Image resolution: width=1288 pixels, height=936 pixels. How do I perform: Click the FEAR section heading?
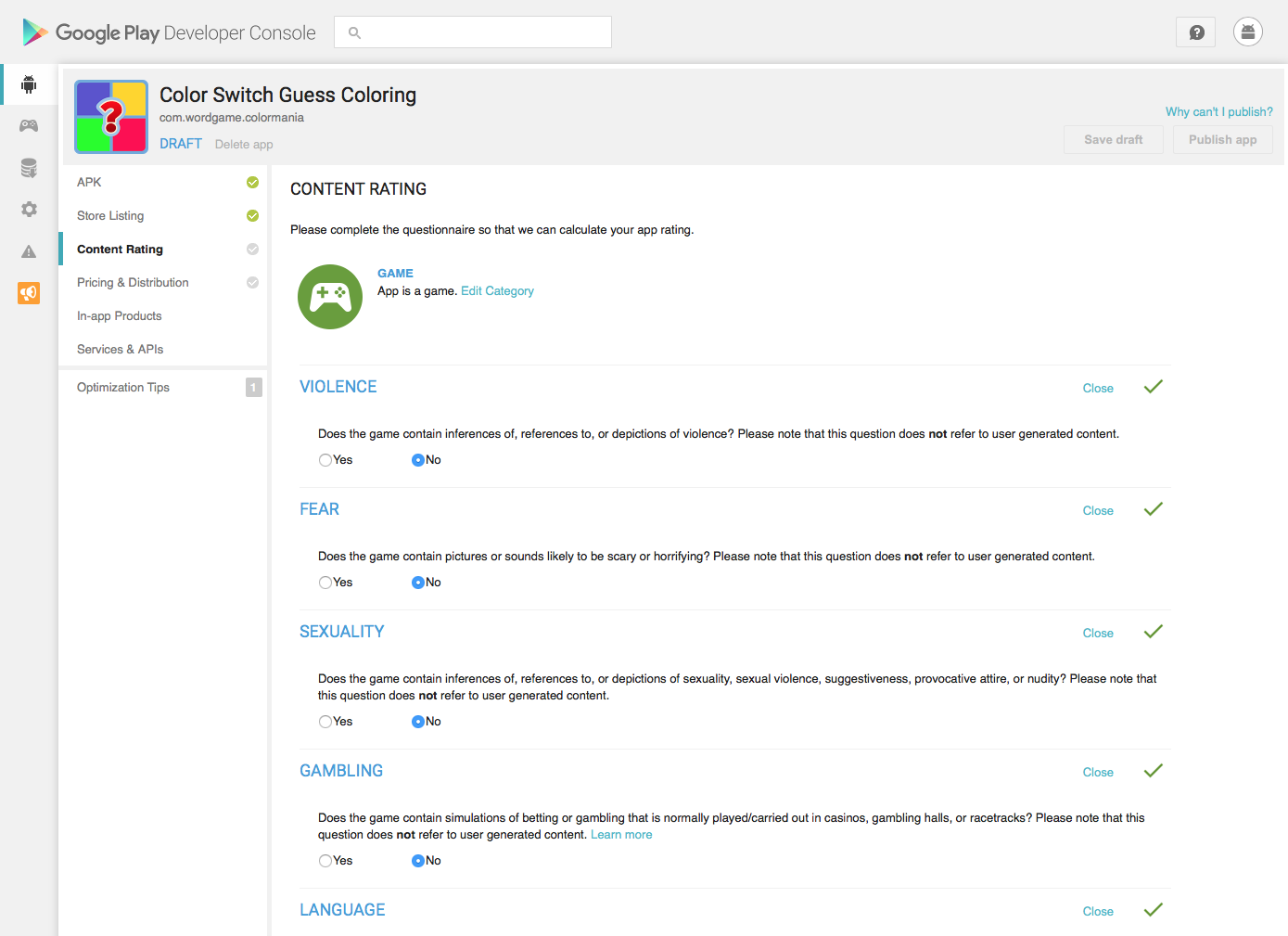[x=320, y=509]
